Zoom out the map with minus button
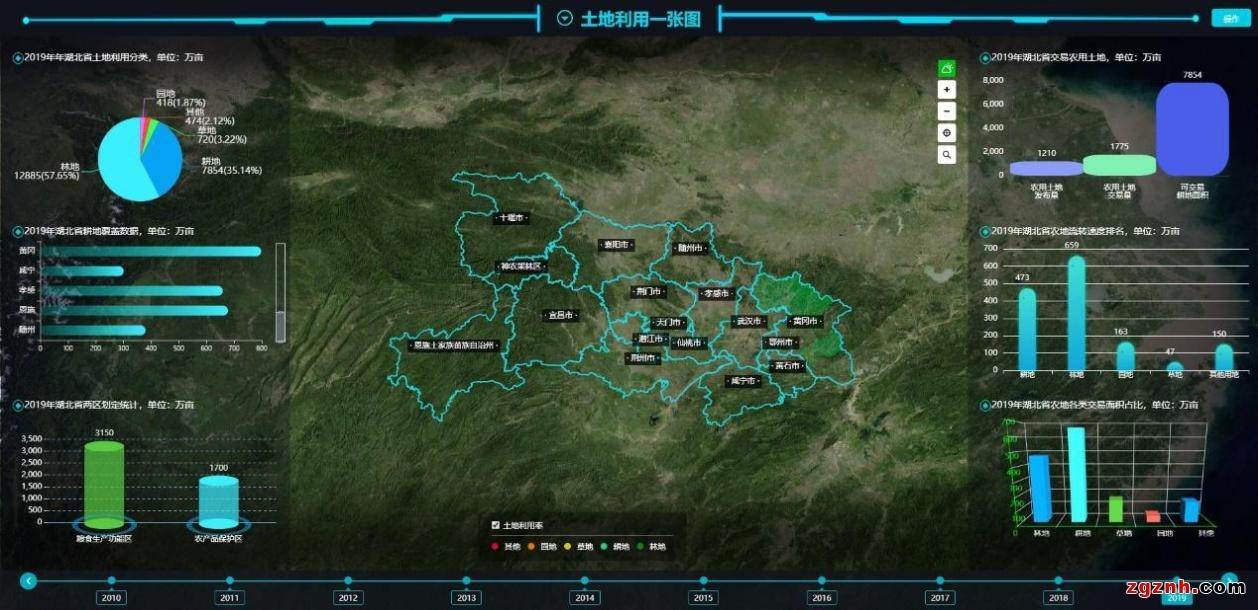 pyautogui.click(x=947, y=111)
